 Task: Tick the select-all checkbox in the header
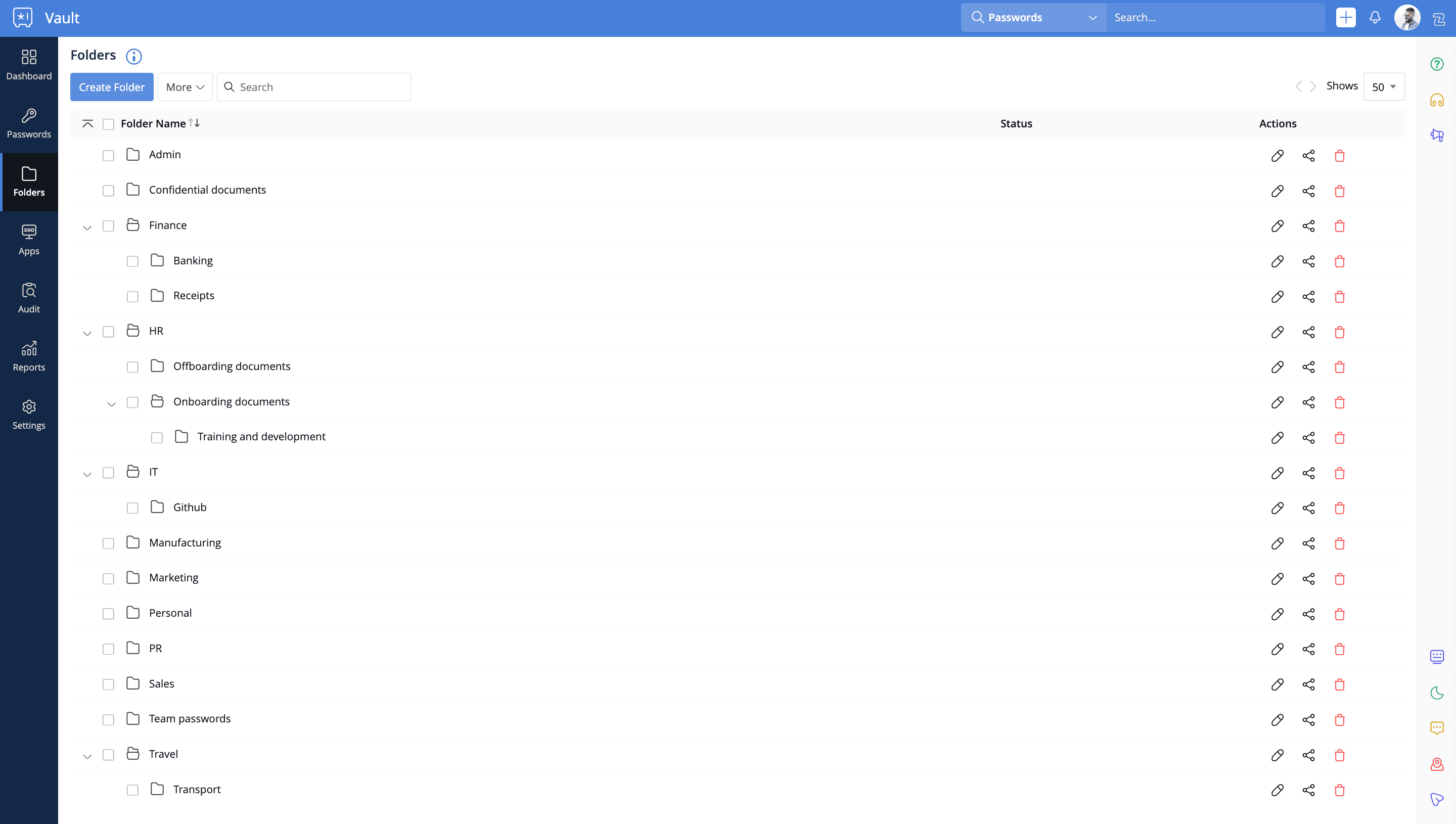click(x=108, y=124)
